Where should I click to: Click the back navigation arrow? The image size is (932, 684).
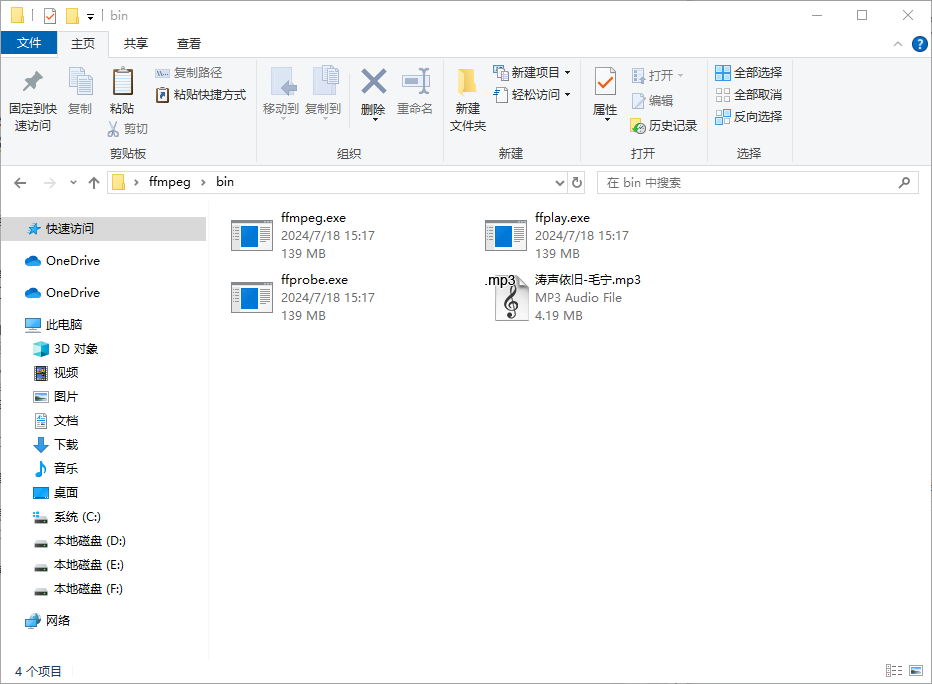coord(20,182)
